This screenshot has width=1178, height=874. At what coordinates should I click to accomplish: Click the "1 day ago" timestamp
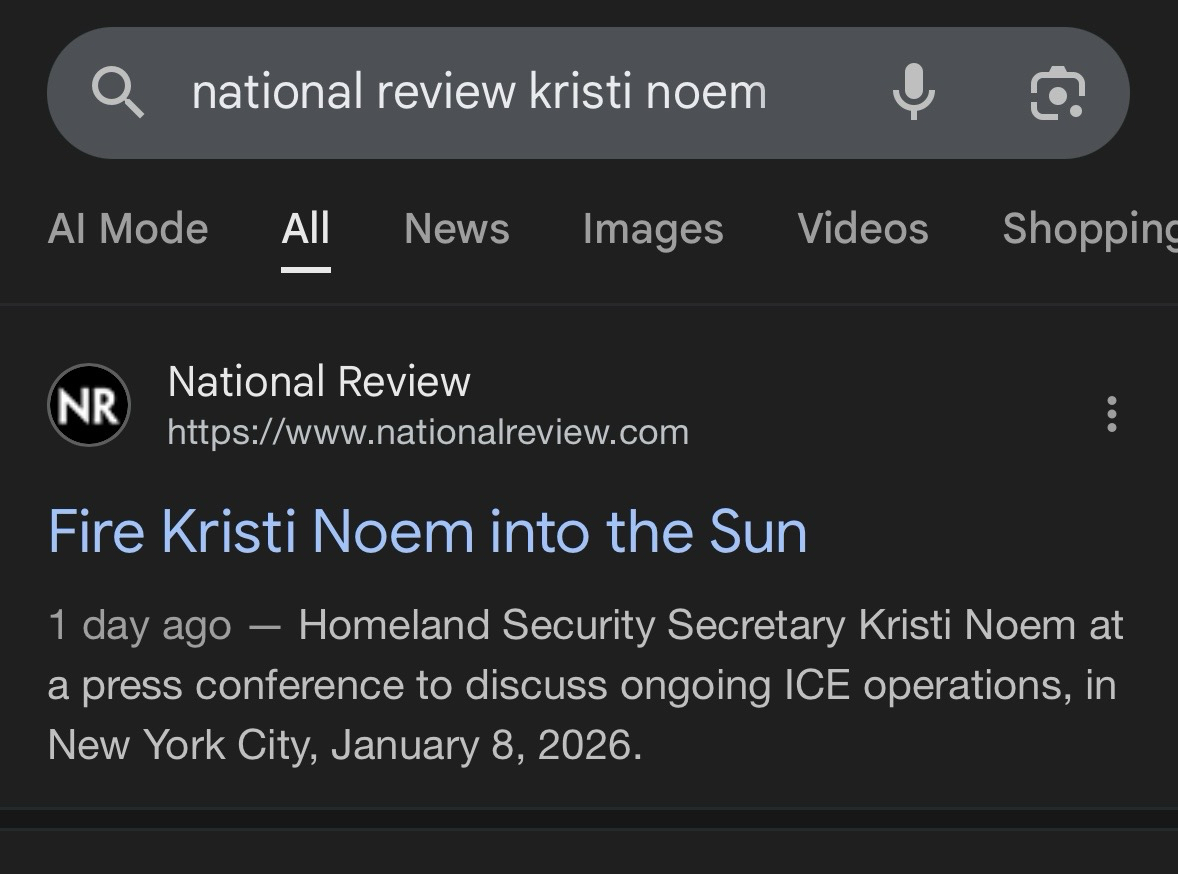coord(139,626)
